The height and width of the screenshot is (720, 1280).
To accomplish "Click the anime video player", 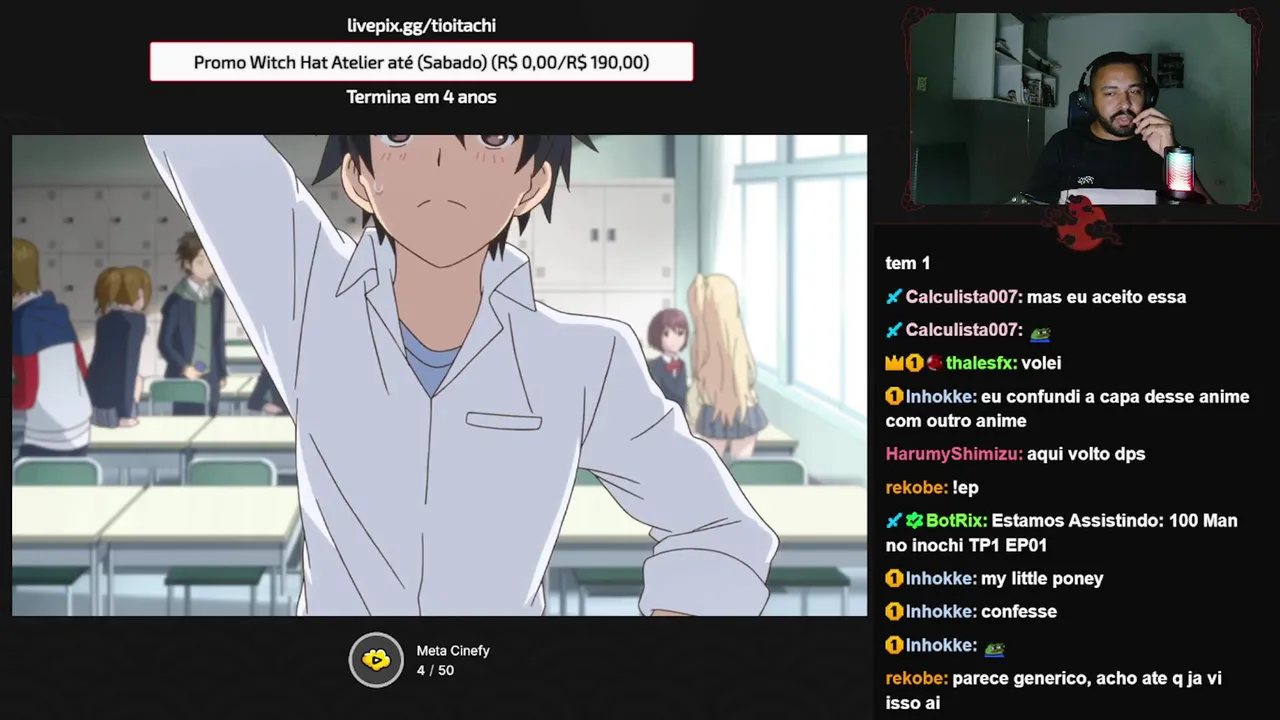I will coord(439,375).
